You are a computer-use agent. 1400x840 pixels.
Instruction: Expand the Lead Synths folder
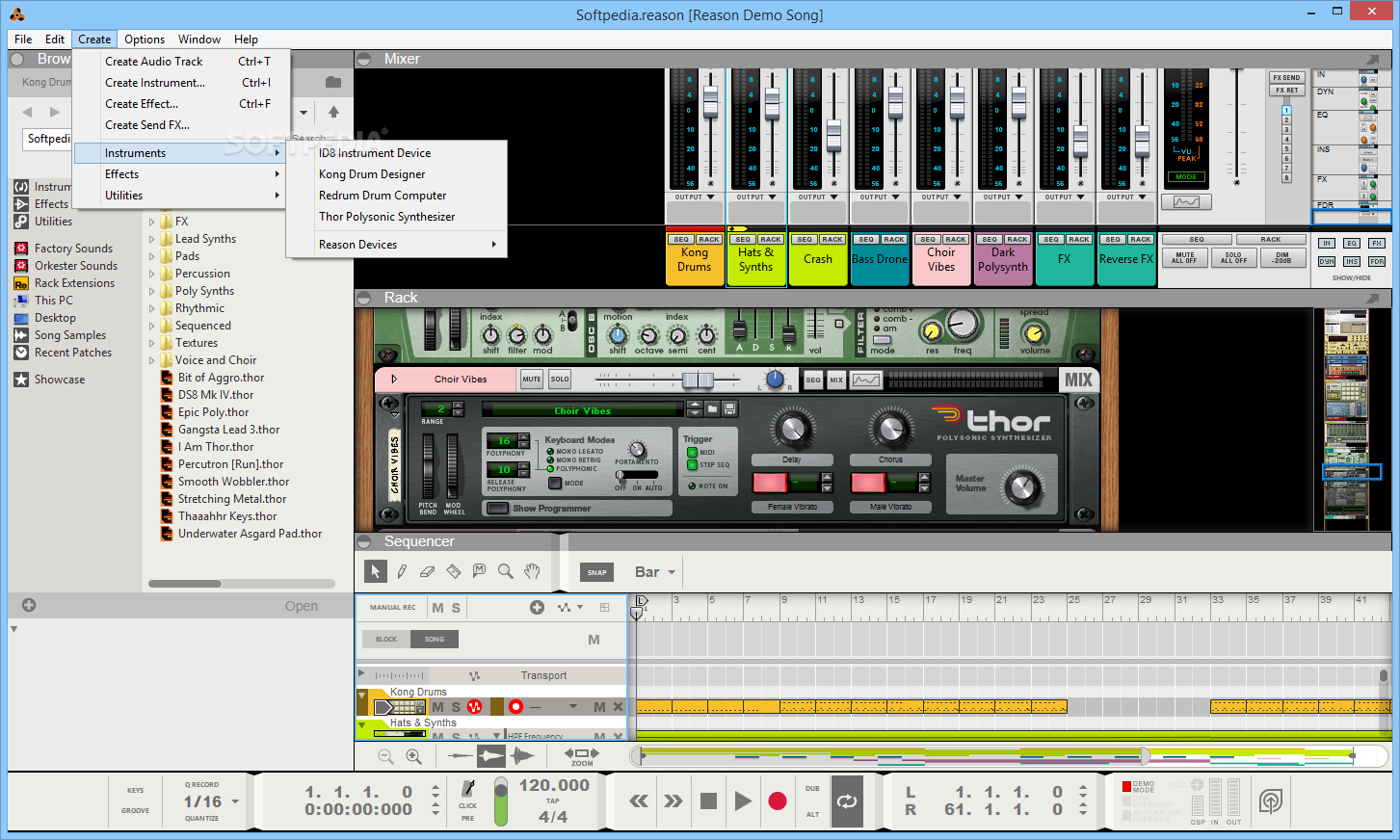tap(152, 239)
